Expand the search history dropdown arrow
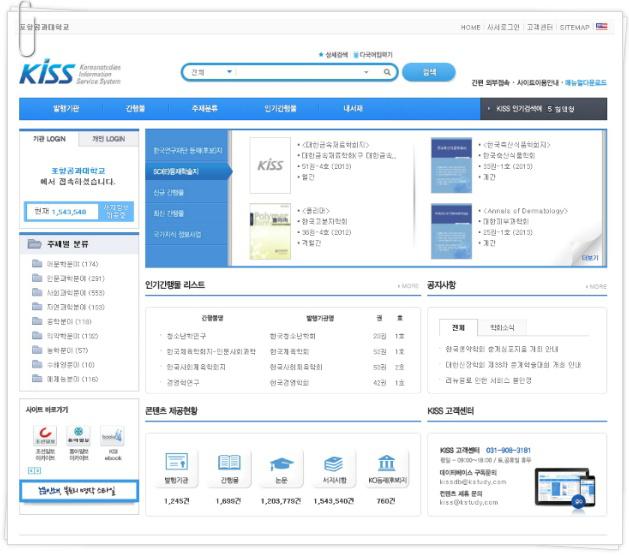 [366, 72]
